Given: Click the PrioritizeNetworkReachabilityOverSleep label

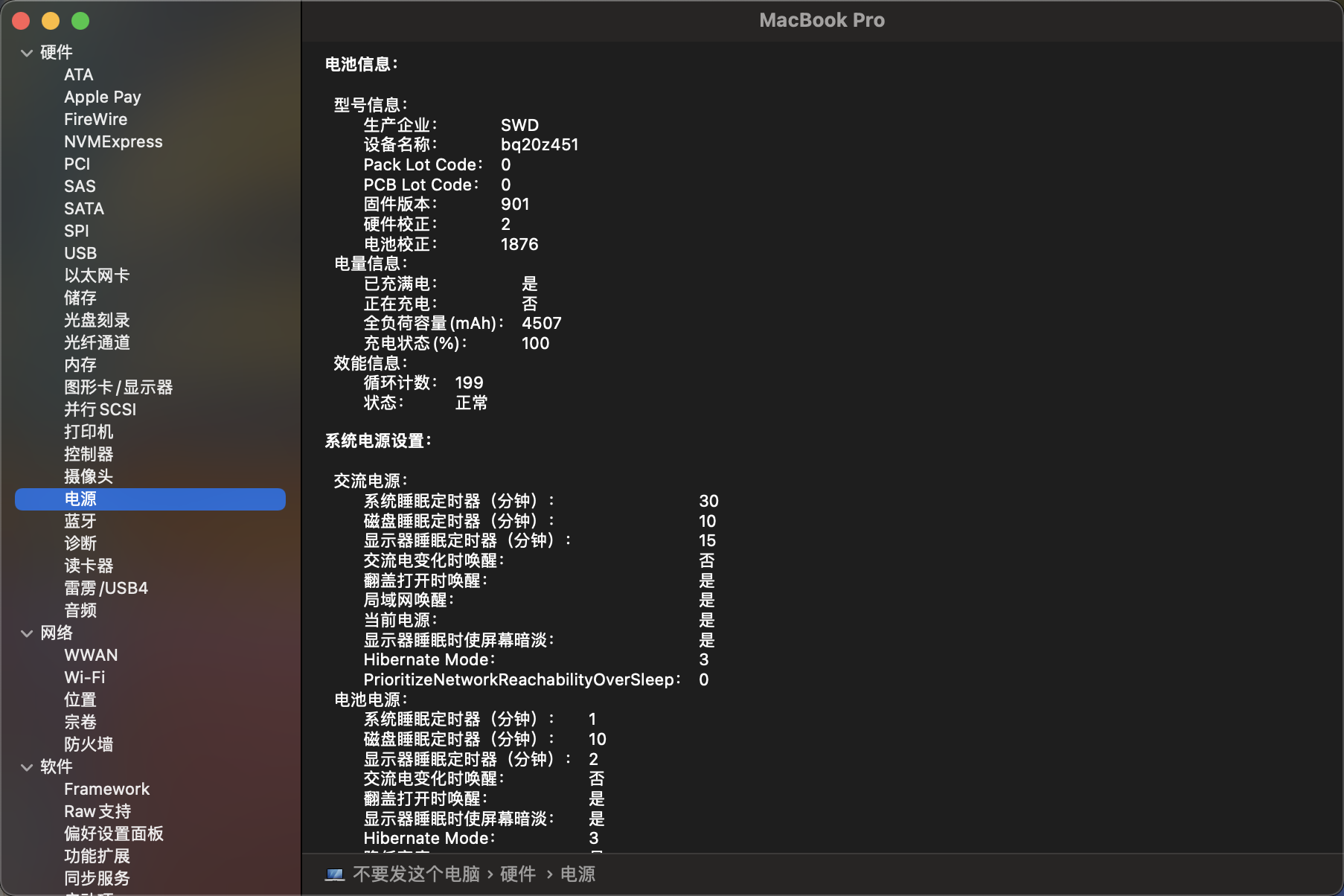Looking at the screenshot, I should point(522,680).
